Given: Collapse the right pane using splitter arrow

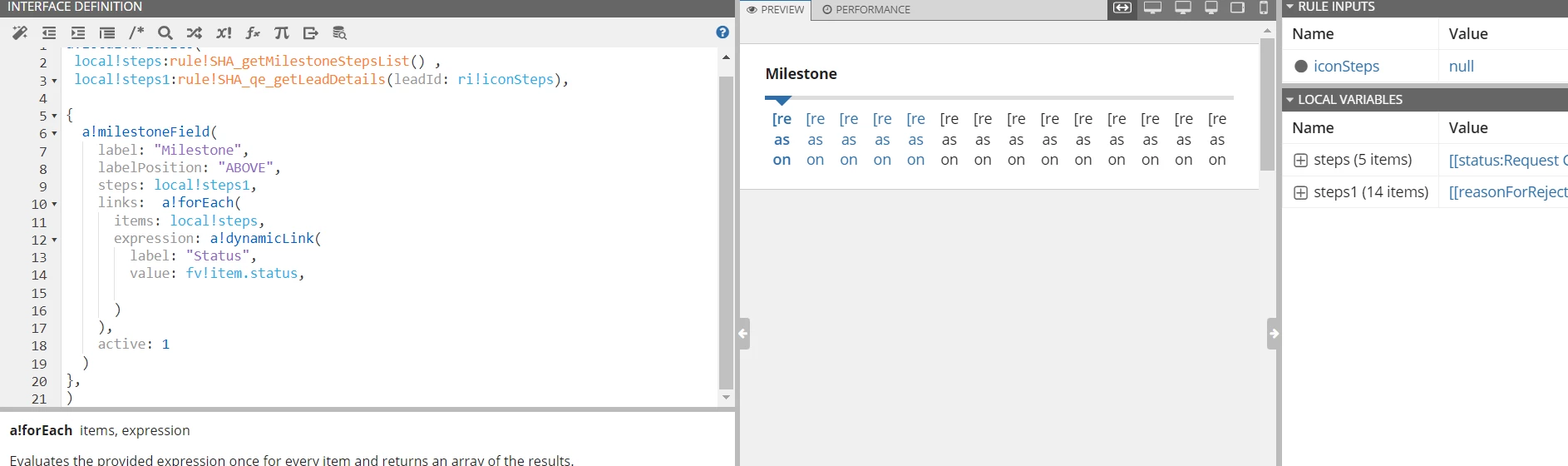Looking at the screenshot, I should [1273, 334].
